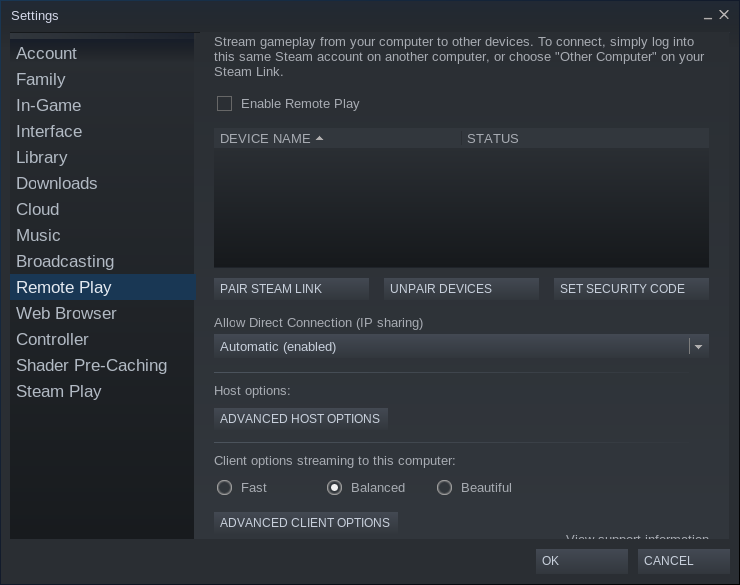Select the Remote Play category
Screen dimensions: 740x585
pos(102,287)
